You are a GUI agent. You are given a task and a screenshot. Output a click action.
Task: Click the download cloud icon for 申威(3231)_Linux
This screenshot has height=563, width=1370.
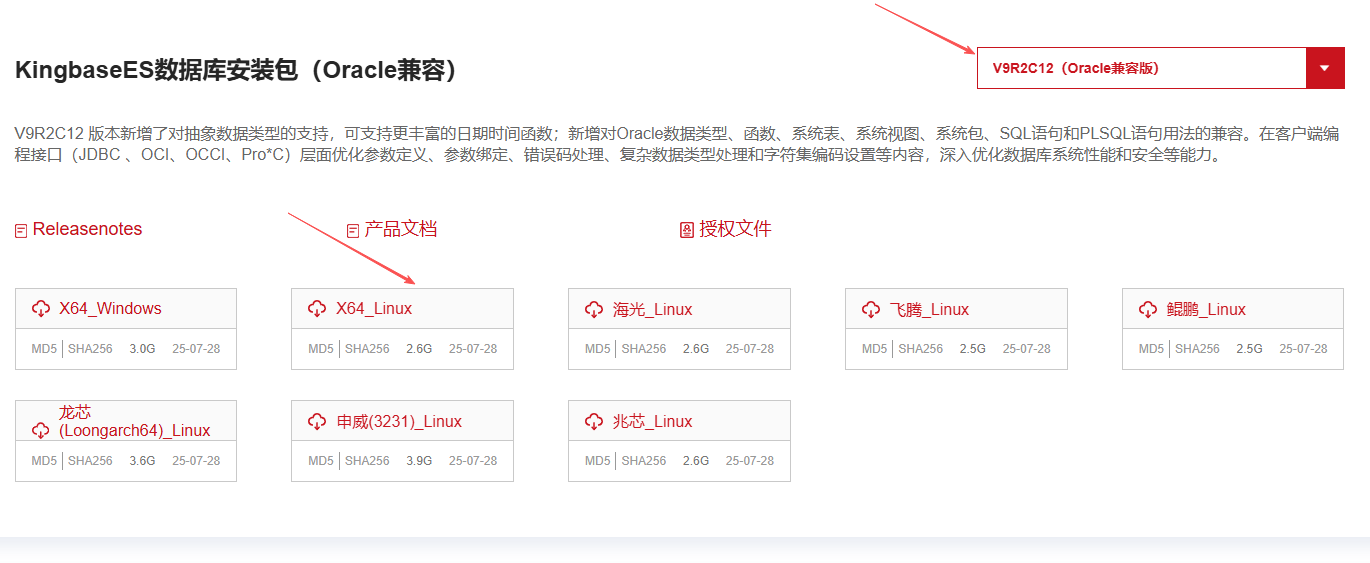coord(317,421)
